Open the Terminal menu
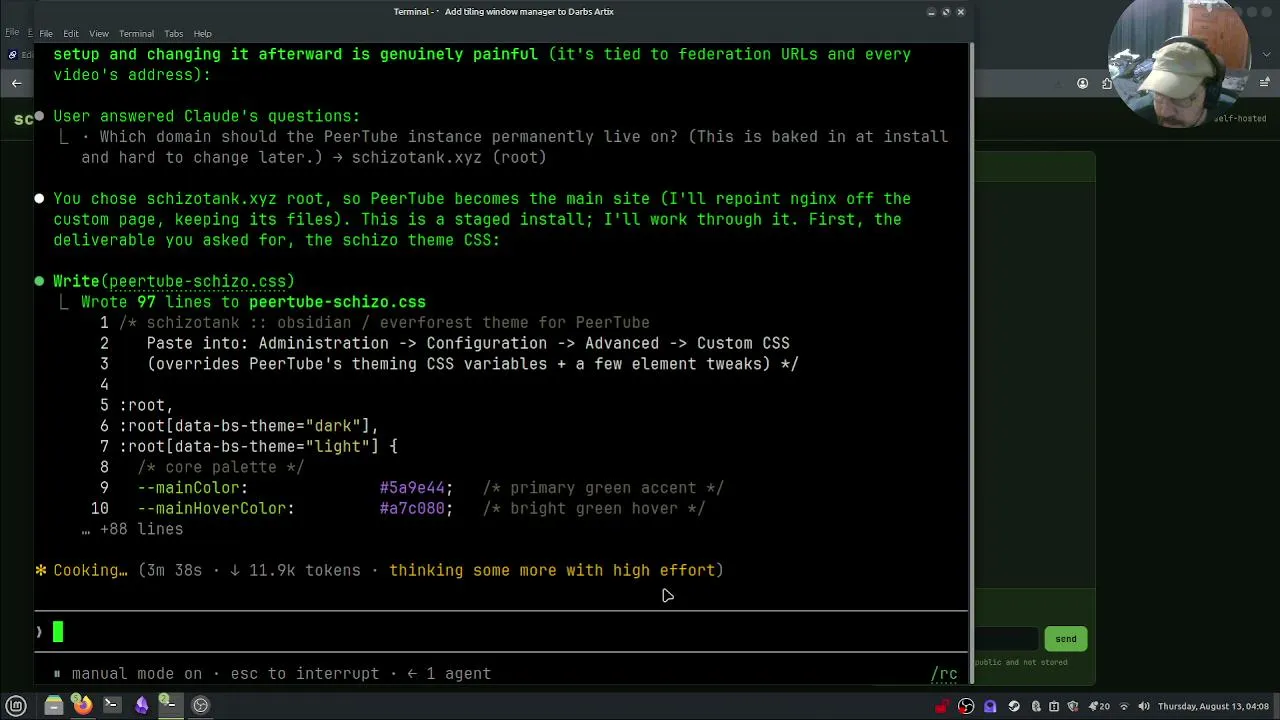This screenshot has height=720, width=1280. click(136, 33)
